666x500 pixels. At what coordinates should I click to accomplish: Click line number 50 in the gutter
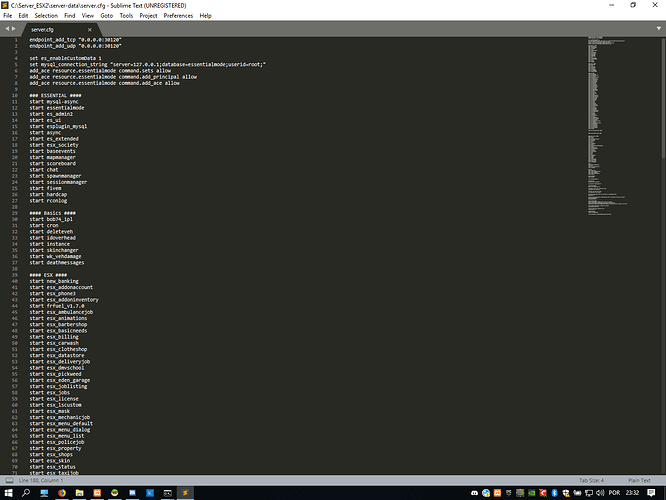click(x=15, y=343)
